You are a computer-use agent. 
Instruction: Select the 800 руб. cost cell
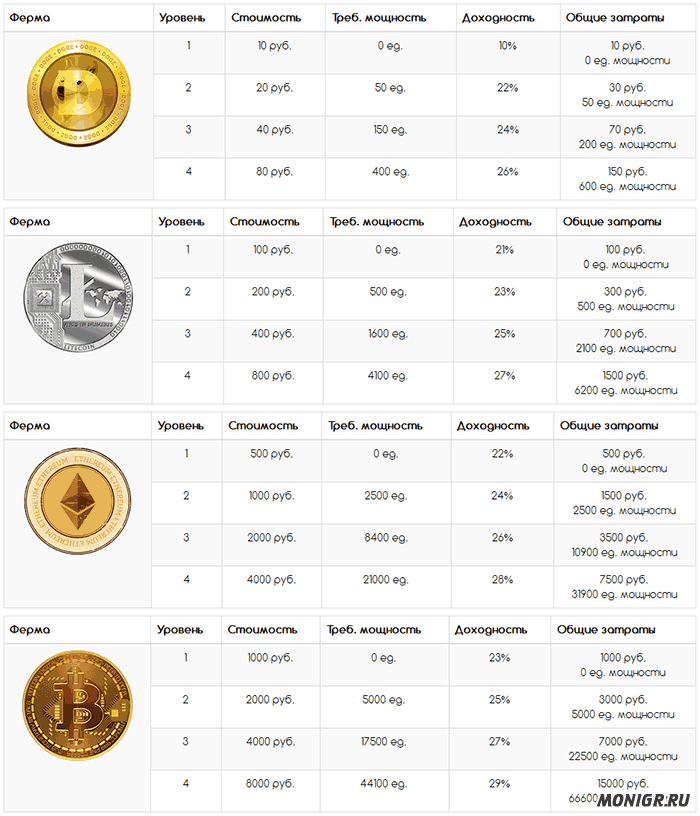coord(273,376)
